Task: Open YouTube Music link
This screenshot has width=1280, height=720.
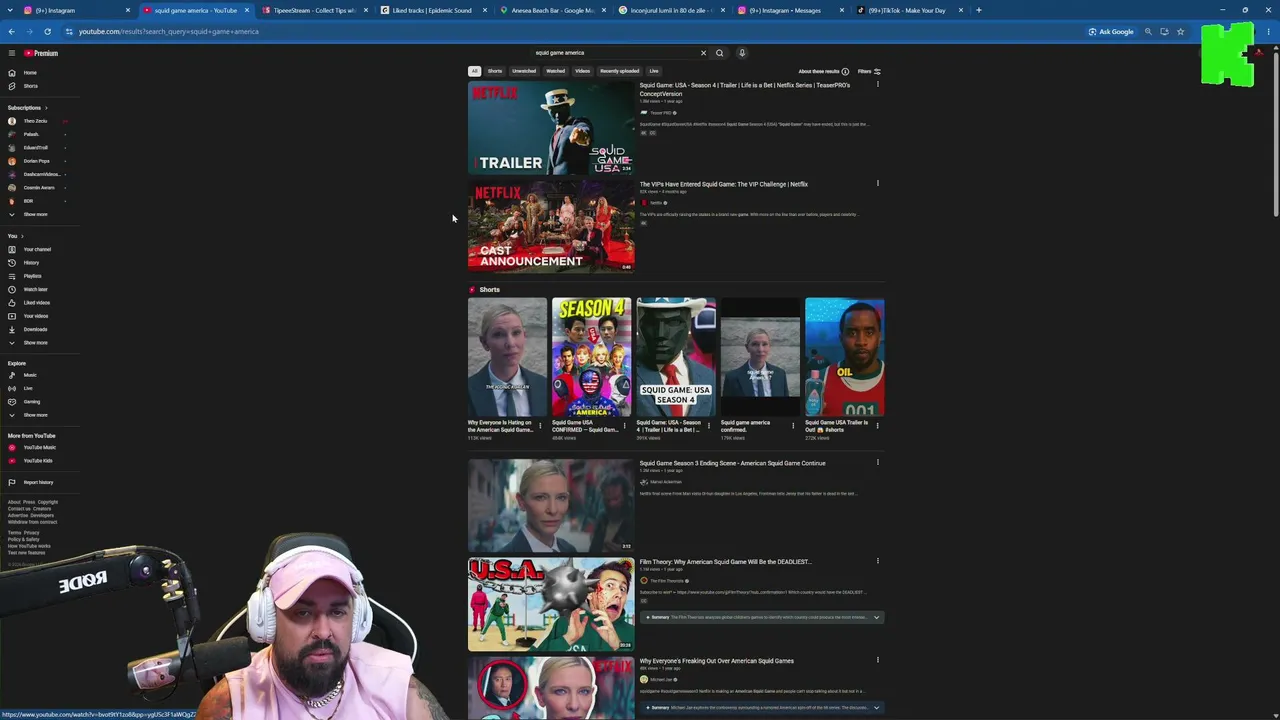Action: pyautogui.click(x=39, y=448)
